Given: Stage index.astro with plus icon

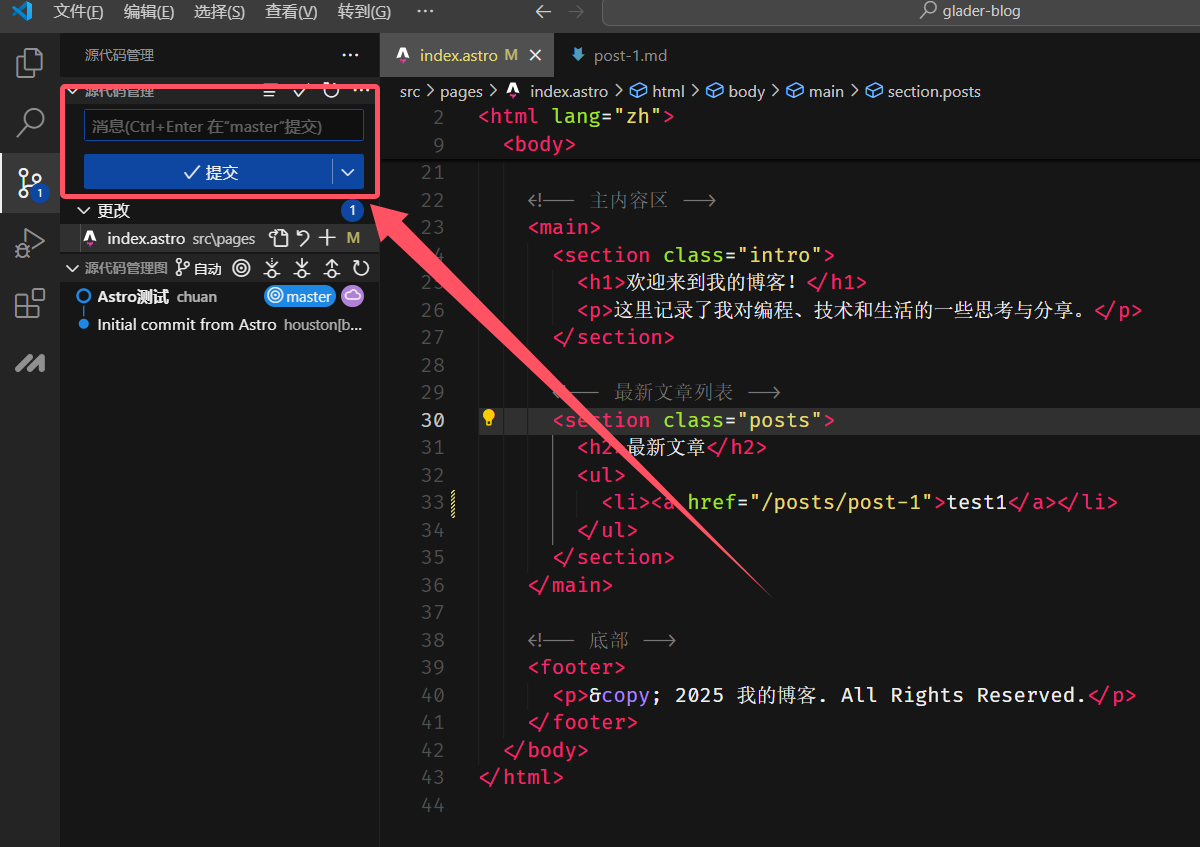Looking at the screenshot, I should tap(327, 238).
